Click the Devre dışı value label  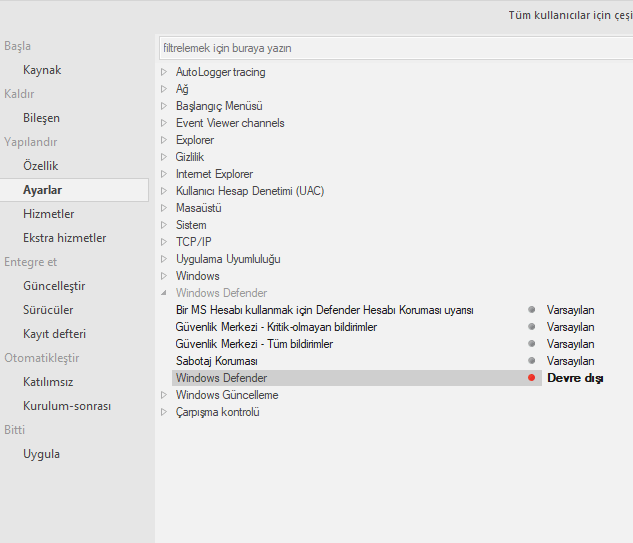click(575, 378)
